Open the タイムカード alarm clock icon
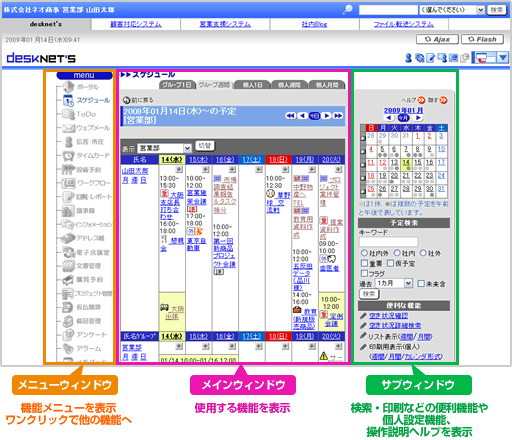 69,156
